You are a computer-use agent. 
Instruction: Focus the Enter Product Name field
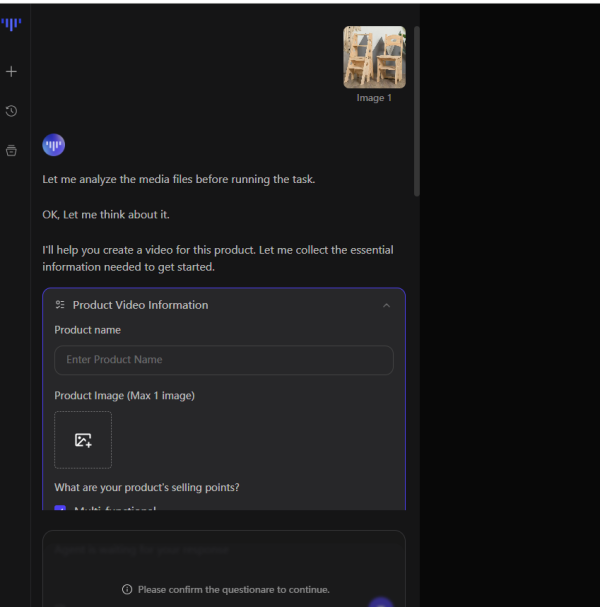224,360
